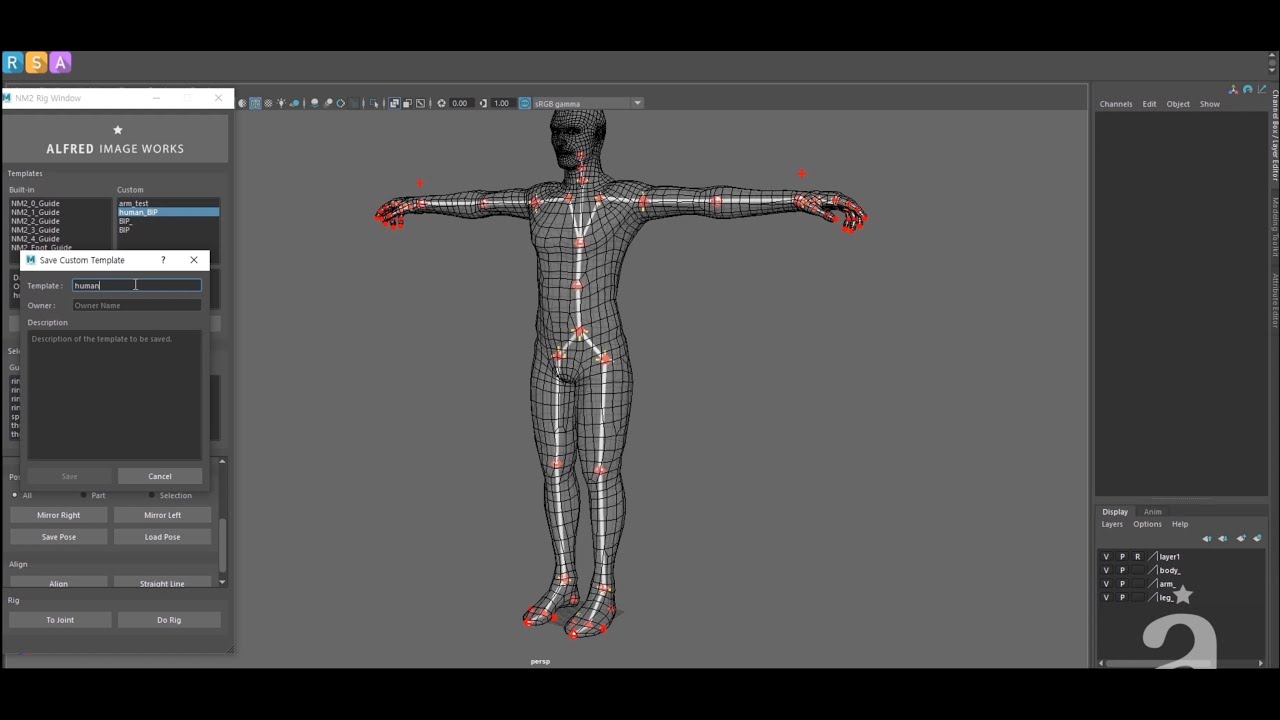Click the wireframe on shaded toolbar icon
The width and height of the screenshot is (1280, 720).
point(255,103)
